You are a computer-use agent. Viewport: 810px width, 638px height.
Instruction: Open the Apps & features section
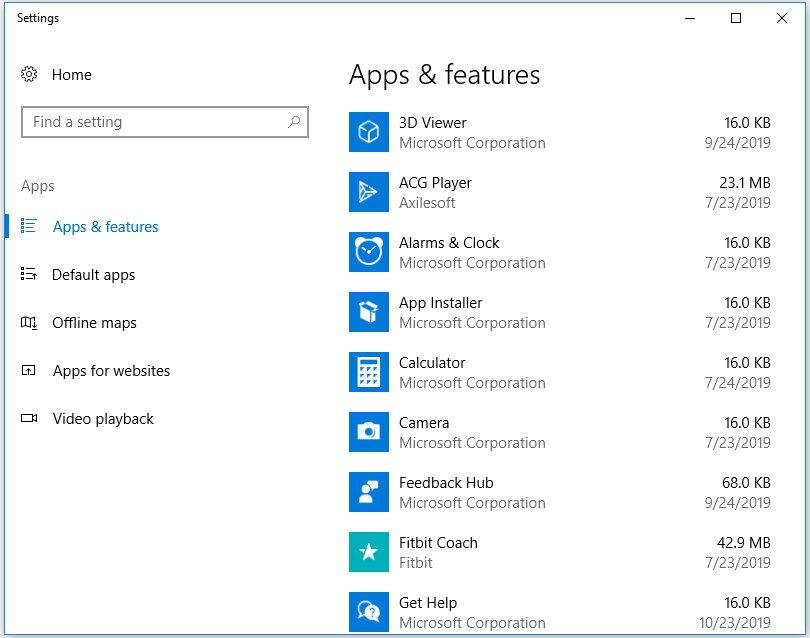click(105, 227)
